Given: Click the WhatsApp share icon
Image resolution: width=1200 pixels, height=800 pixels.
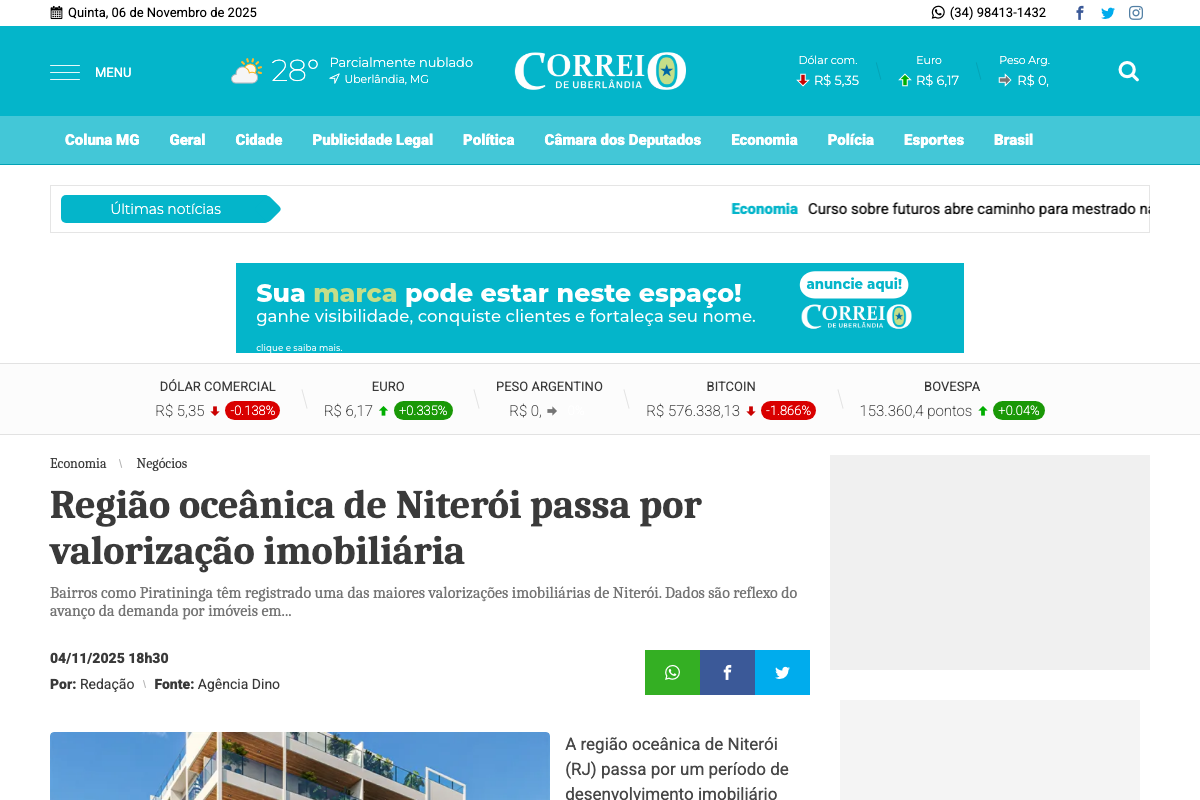Looking at the screenshot, I should tap(671, 672).
